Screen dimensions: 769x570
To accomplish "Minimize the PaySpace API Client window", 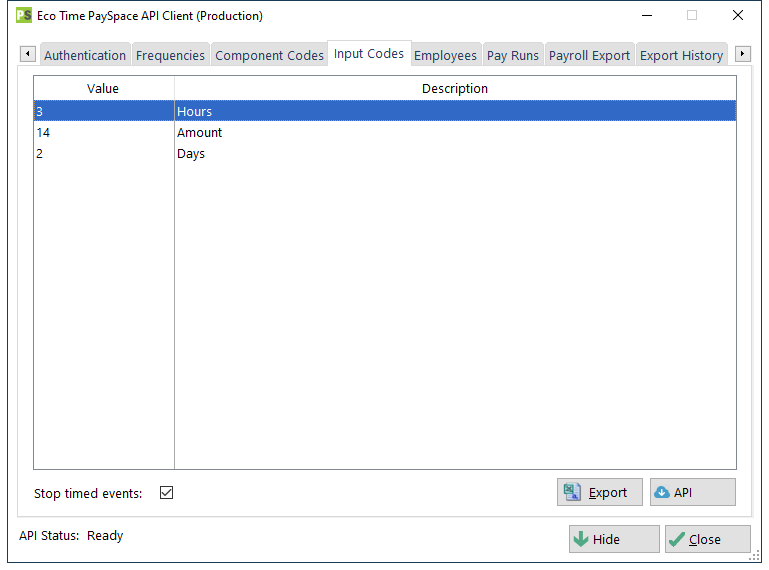I will pyautogui.click(x=647, y=16).
